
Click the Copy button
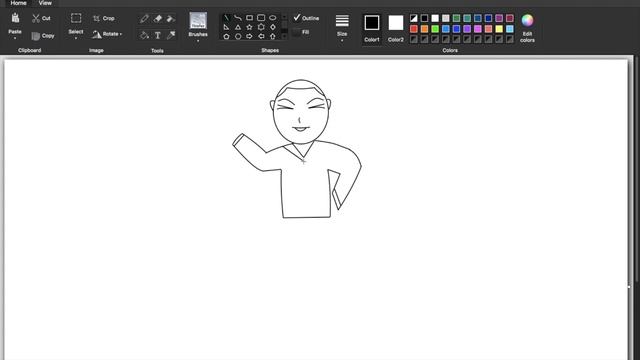pyautogui.click(x=43, y=36)
